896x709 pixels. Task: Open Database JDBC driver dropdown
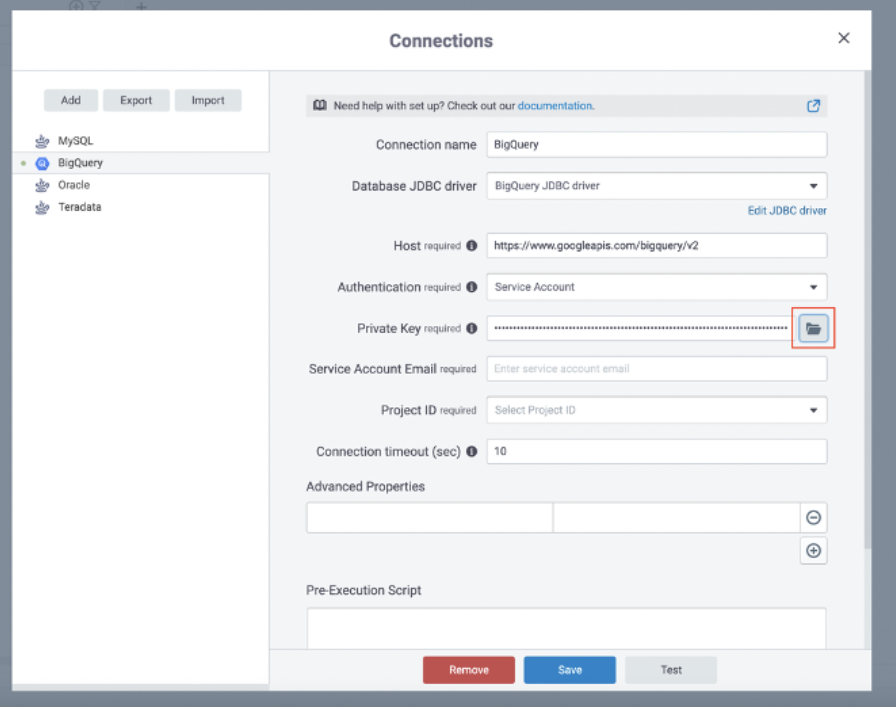pyautogui.click(x=657, y=186)
